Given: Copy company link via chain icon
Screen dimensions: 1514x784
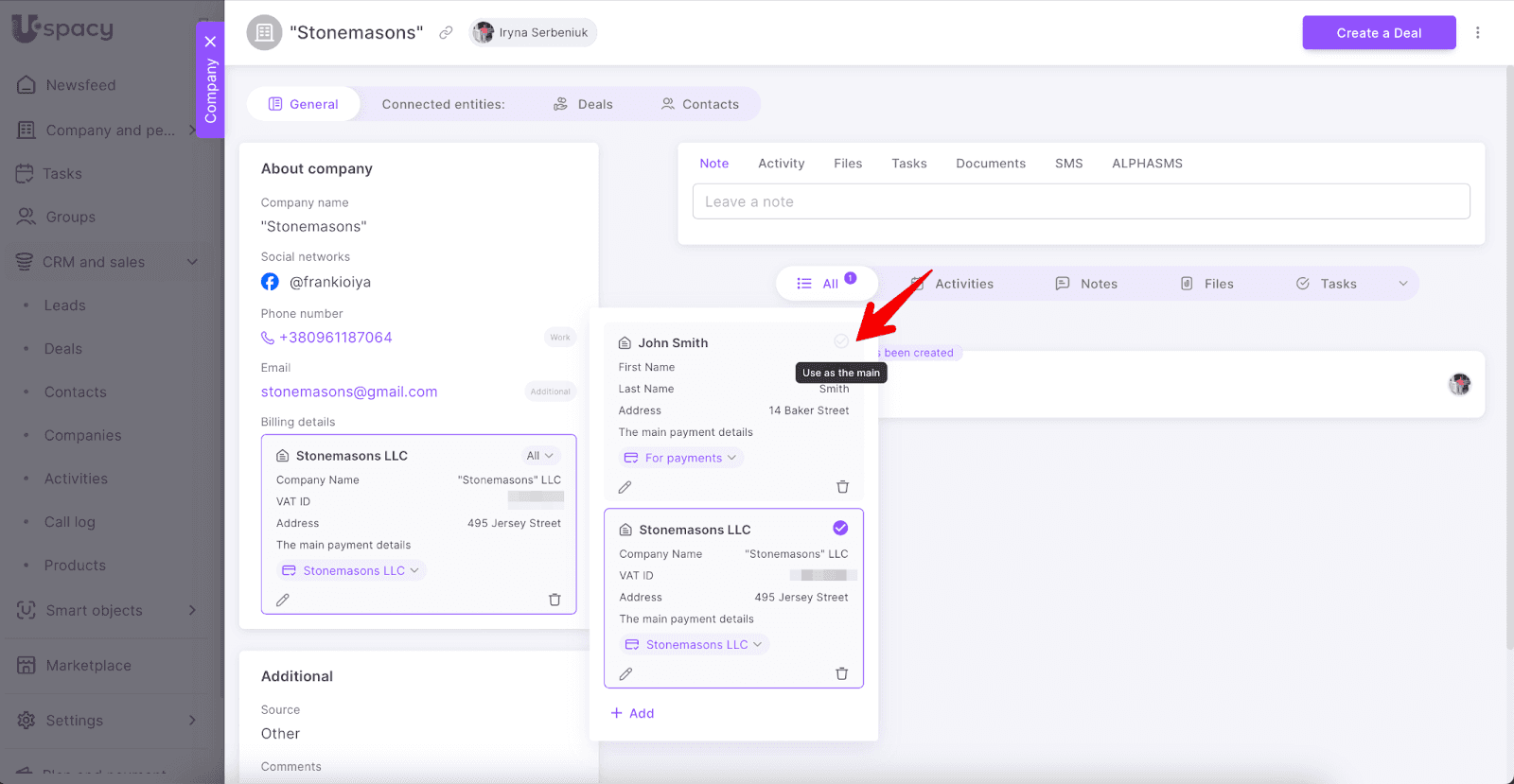Looking at the screenshot, I should [x=446, y=33].
